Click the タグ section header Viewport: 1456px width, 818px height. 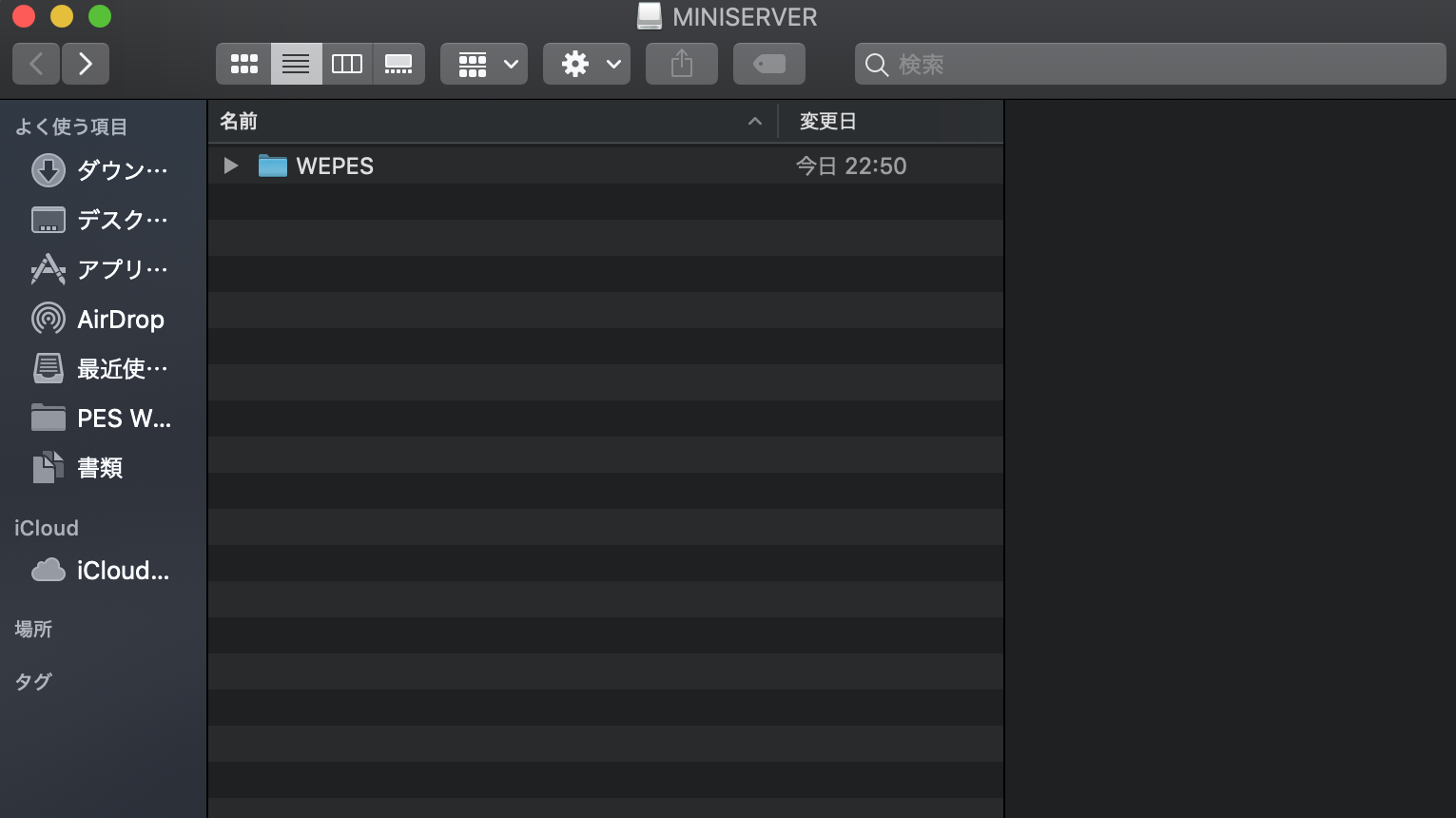[33, 681]
